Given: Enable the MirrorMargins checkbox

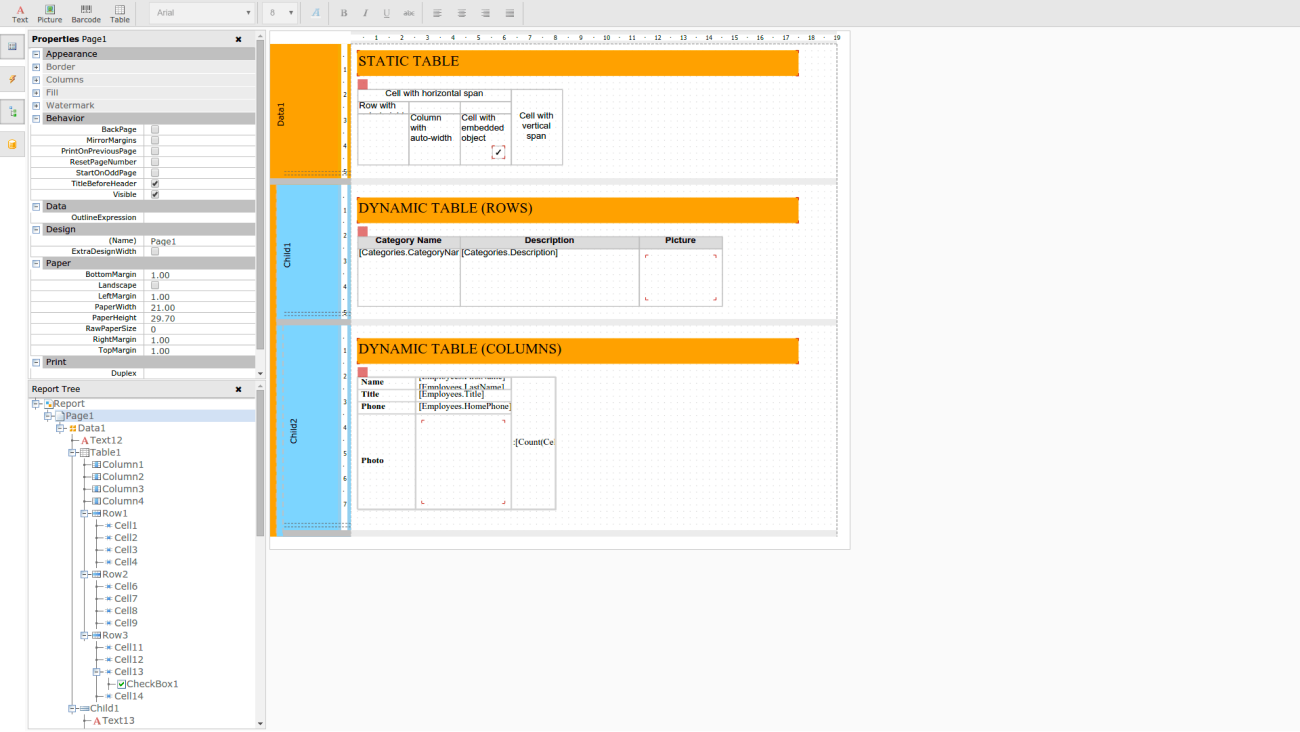Looking at the screenshot, I should (155, 140).
